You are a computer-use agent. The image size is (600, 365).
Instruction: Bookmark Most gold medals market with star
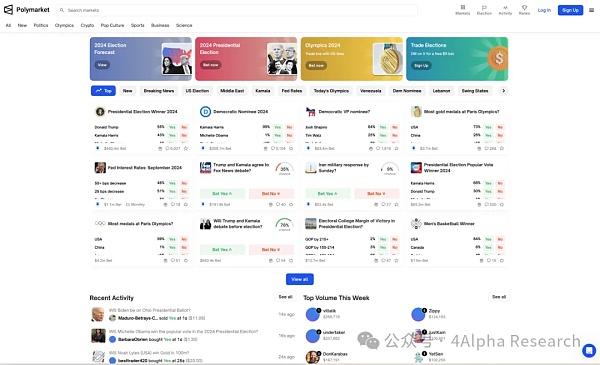point(502,148)
